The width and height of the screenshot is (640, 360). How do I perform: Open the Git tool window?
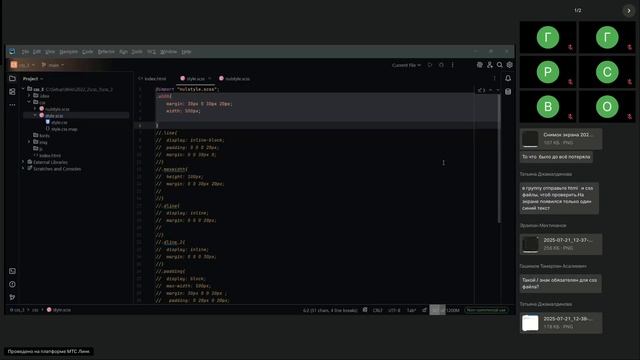click(x=12, y=297)
